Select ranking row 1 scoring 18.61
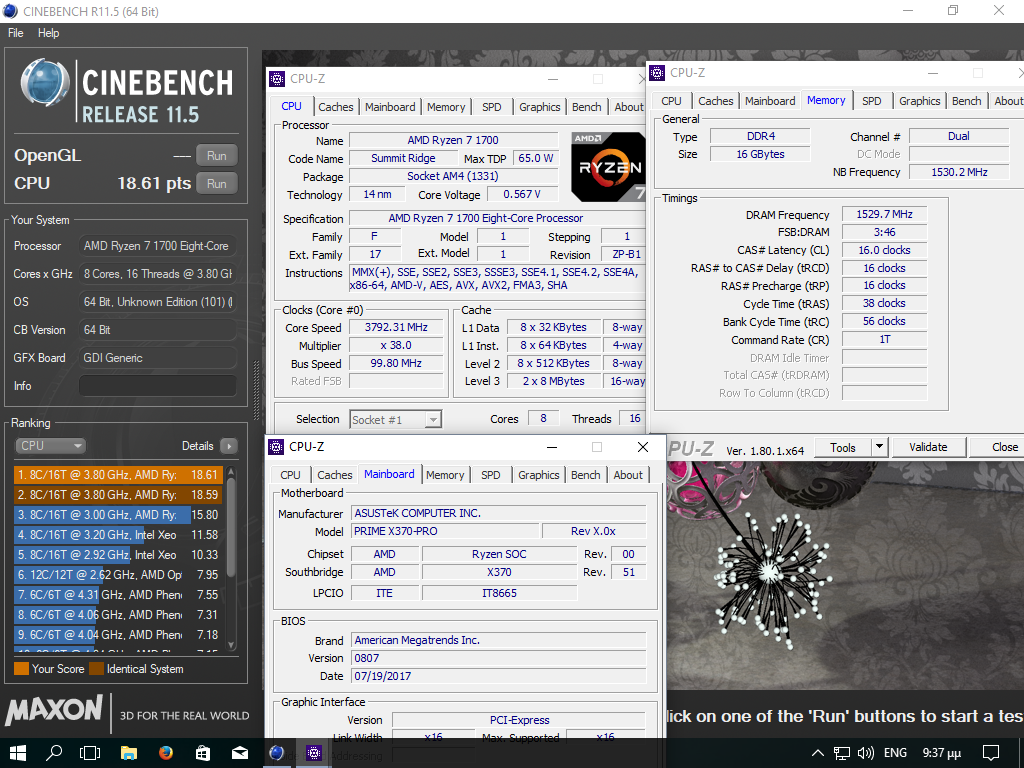1024x768 pixels. 118,475
